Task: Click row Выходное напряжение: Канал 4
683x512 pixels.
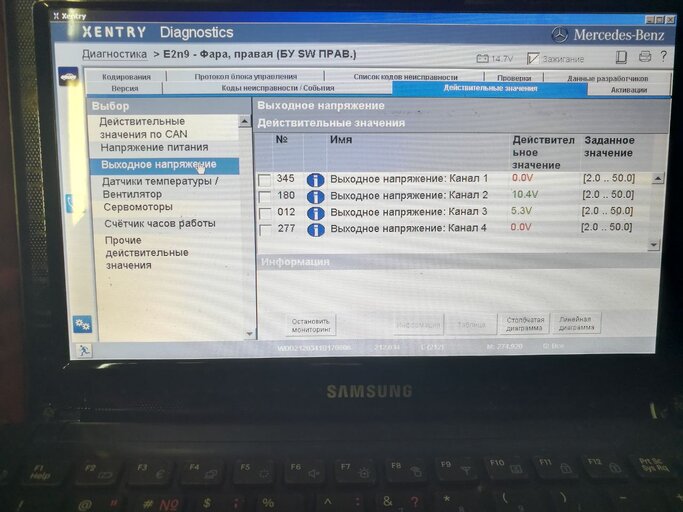Action: 453,228
